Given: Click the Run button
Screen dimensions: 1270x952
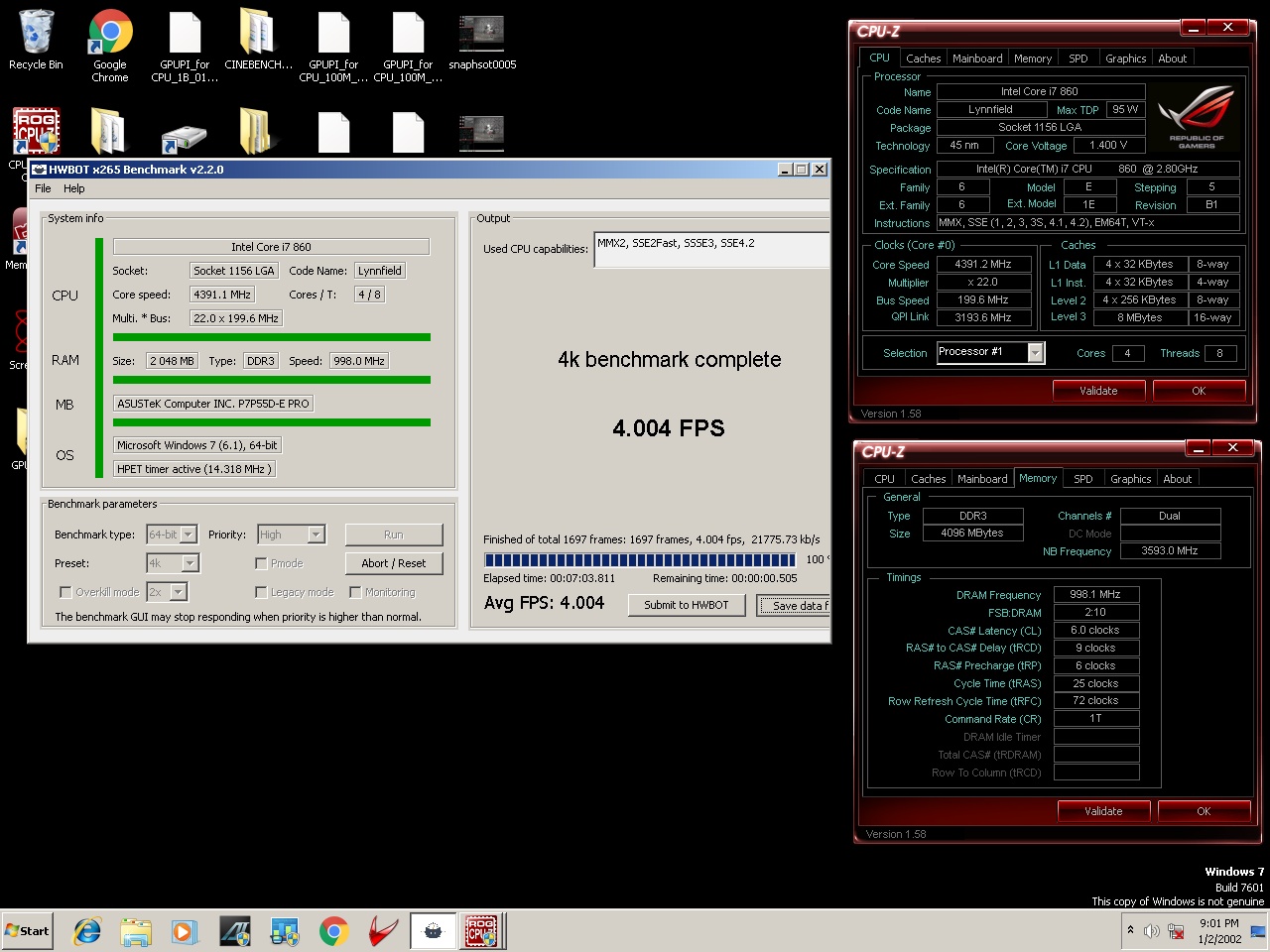Looking at the screenshot, I should [x=394, y=535].
